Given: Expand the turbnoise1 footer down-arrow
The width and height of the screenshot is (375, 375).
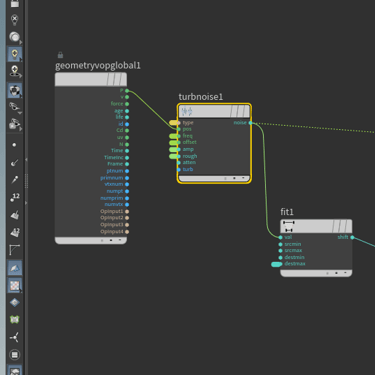Looking at the screenshot, I should 244,178.
